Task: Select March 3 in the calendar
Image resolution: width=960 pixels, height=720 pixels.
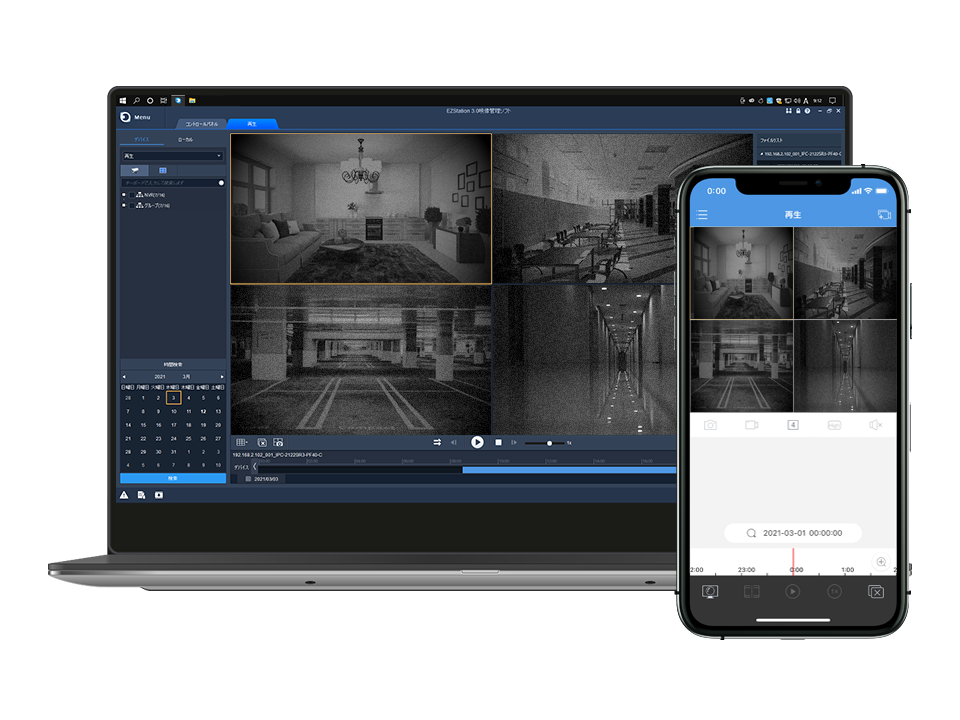Action: point(173,398)
